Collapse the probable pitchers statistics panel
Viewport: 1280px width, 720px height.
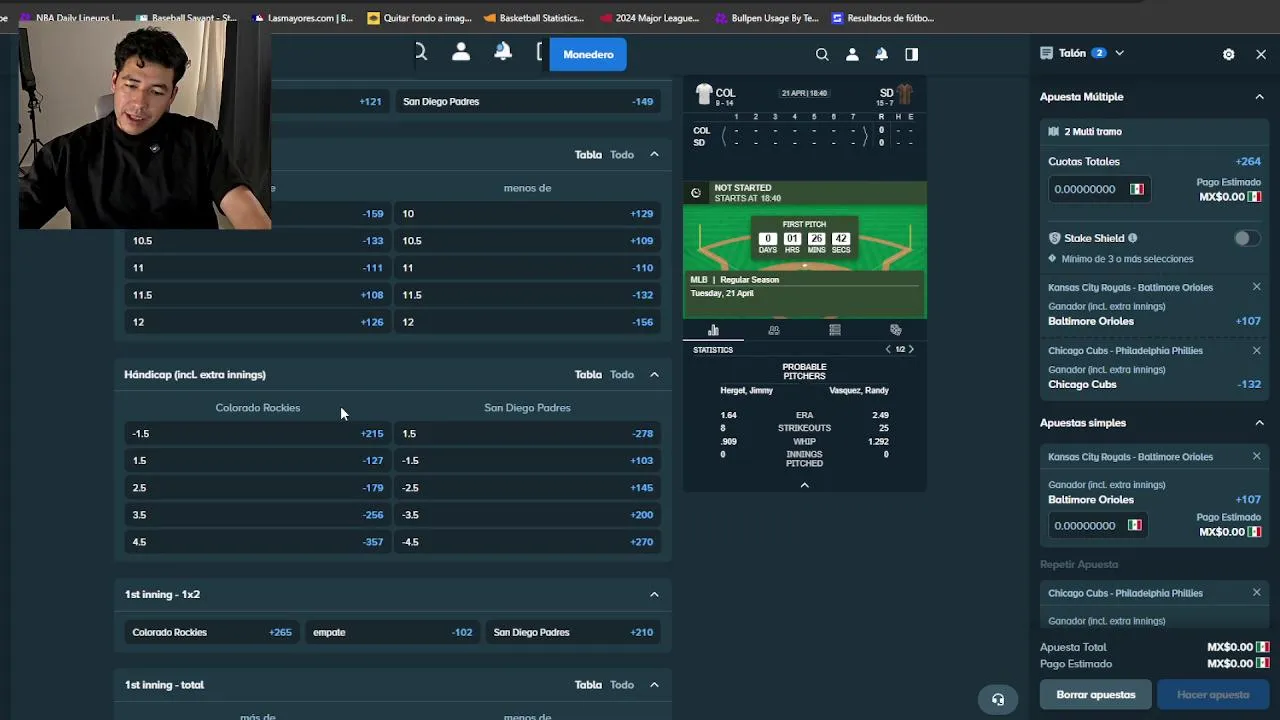[804, 485]
